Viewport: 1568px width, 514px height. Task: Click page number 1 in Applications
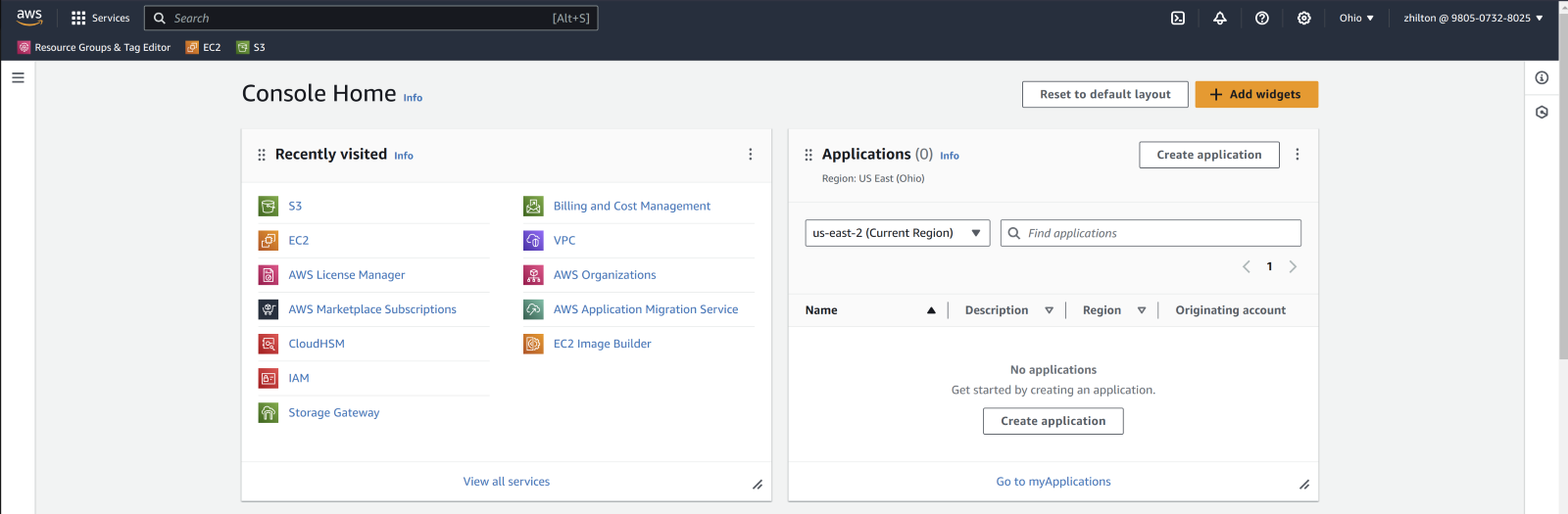tap(1270, 266)
